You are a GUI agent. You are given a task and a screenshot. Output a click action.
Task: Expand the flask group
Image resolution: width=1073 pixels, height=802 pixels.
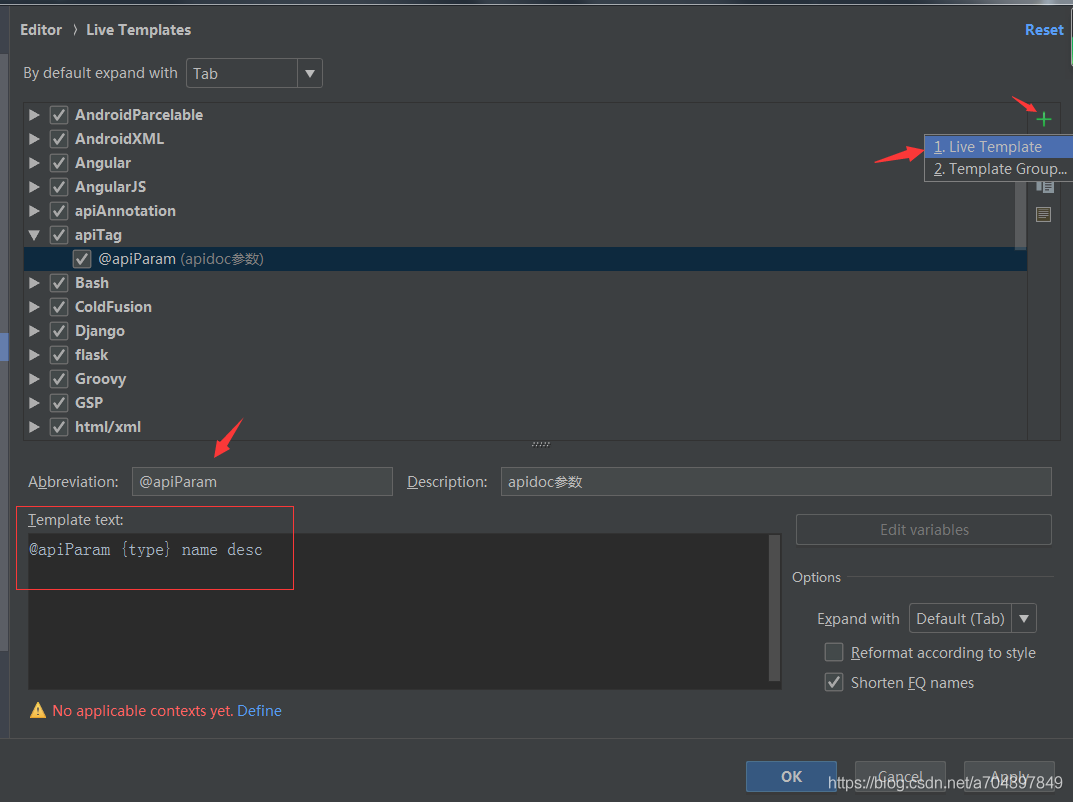tap(34, 354)
